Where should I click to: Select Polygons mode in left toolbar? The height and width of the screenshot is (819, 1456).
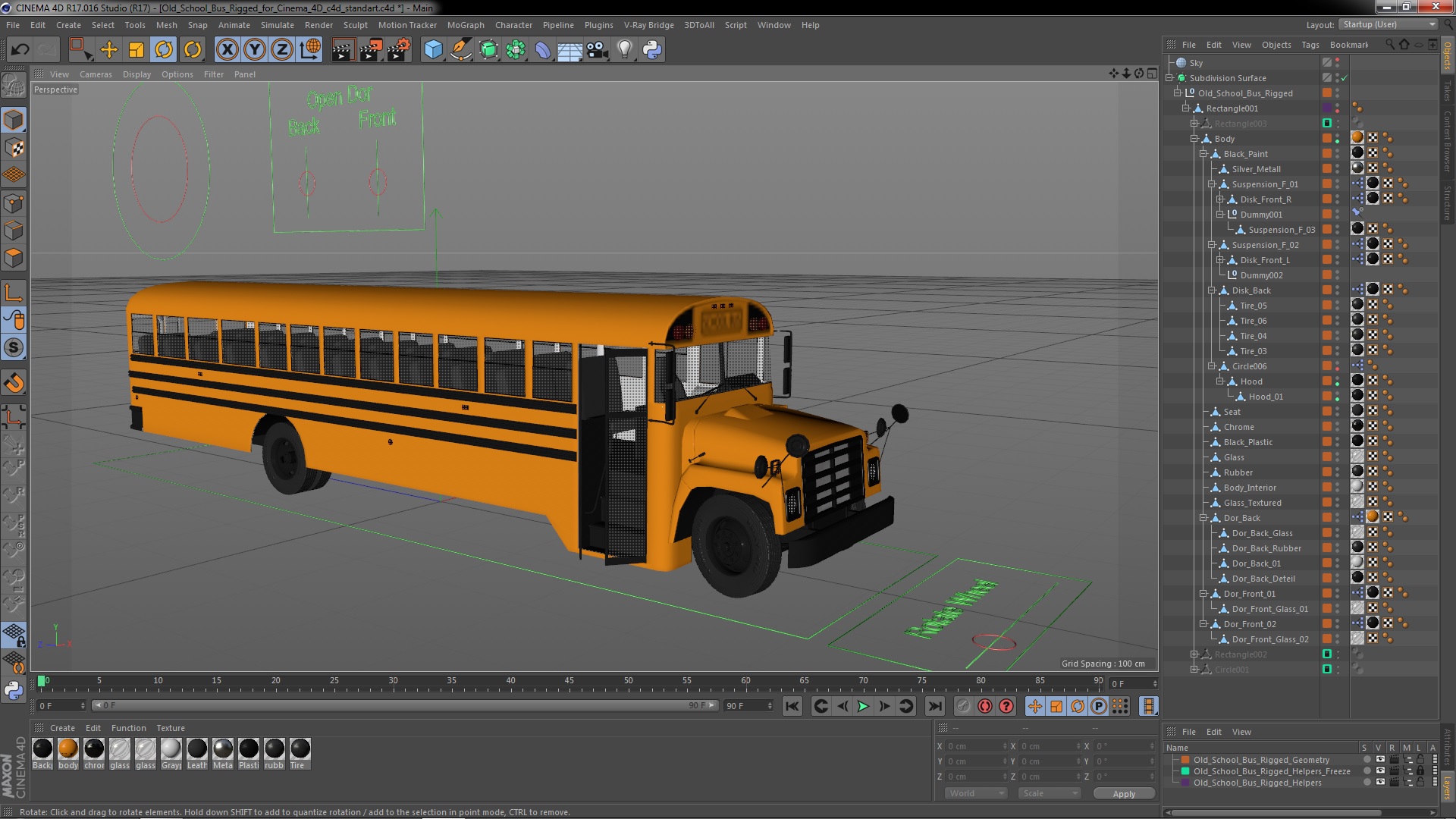point(14,258)
